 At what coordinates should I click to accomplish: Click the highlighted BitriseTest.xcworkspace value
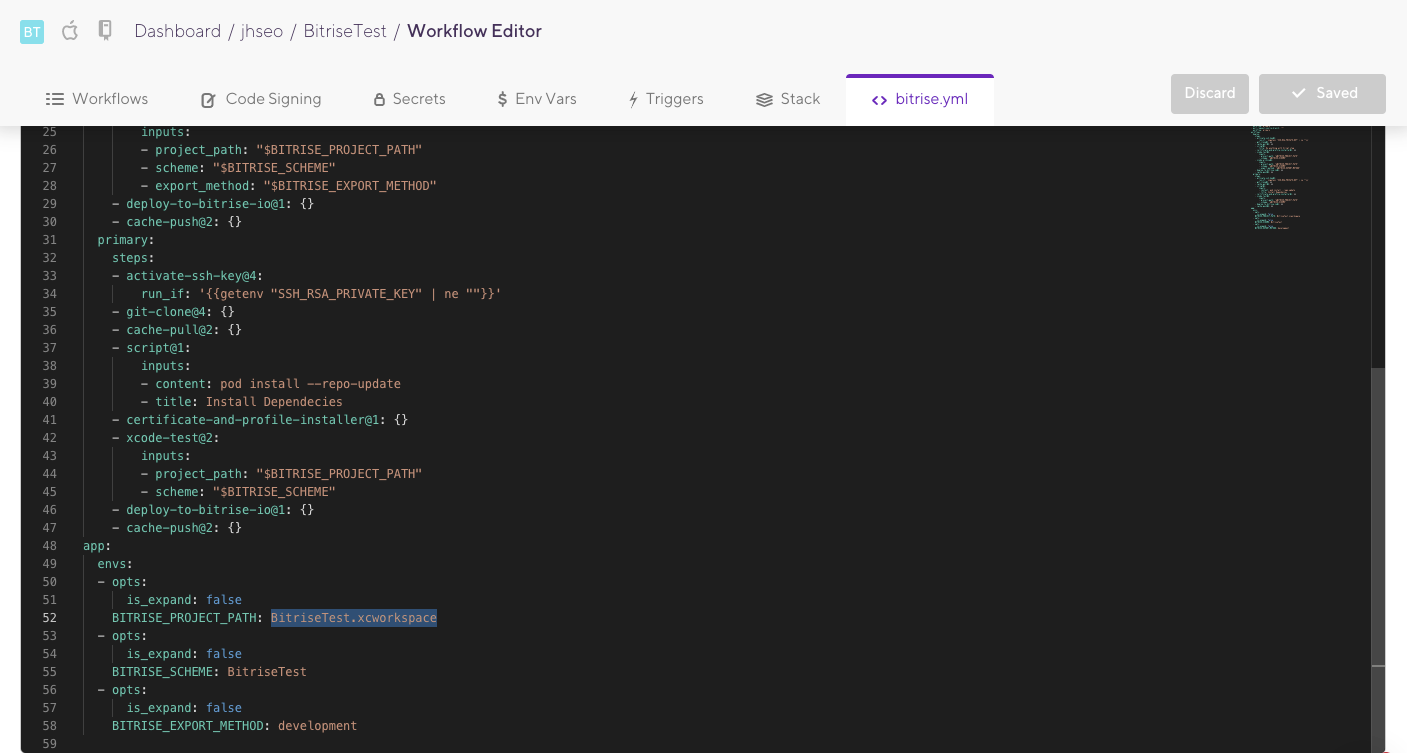354,618
